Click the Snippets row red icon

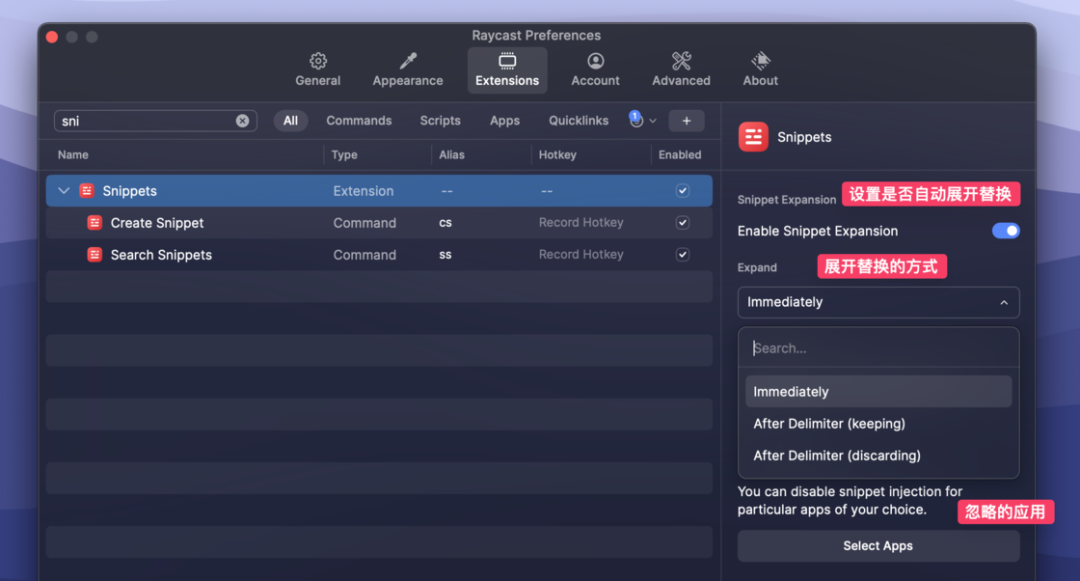(x=86, y=191)
